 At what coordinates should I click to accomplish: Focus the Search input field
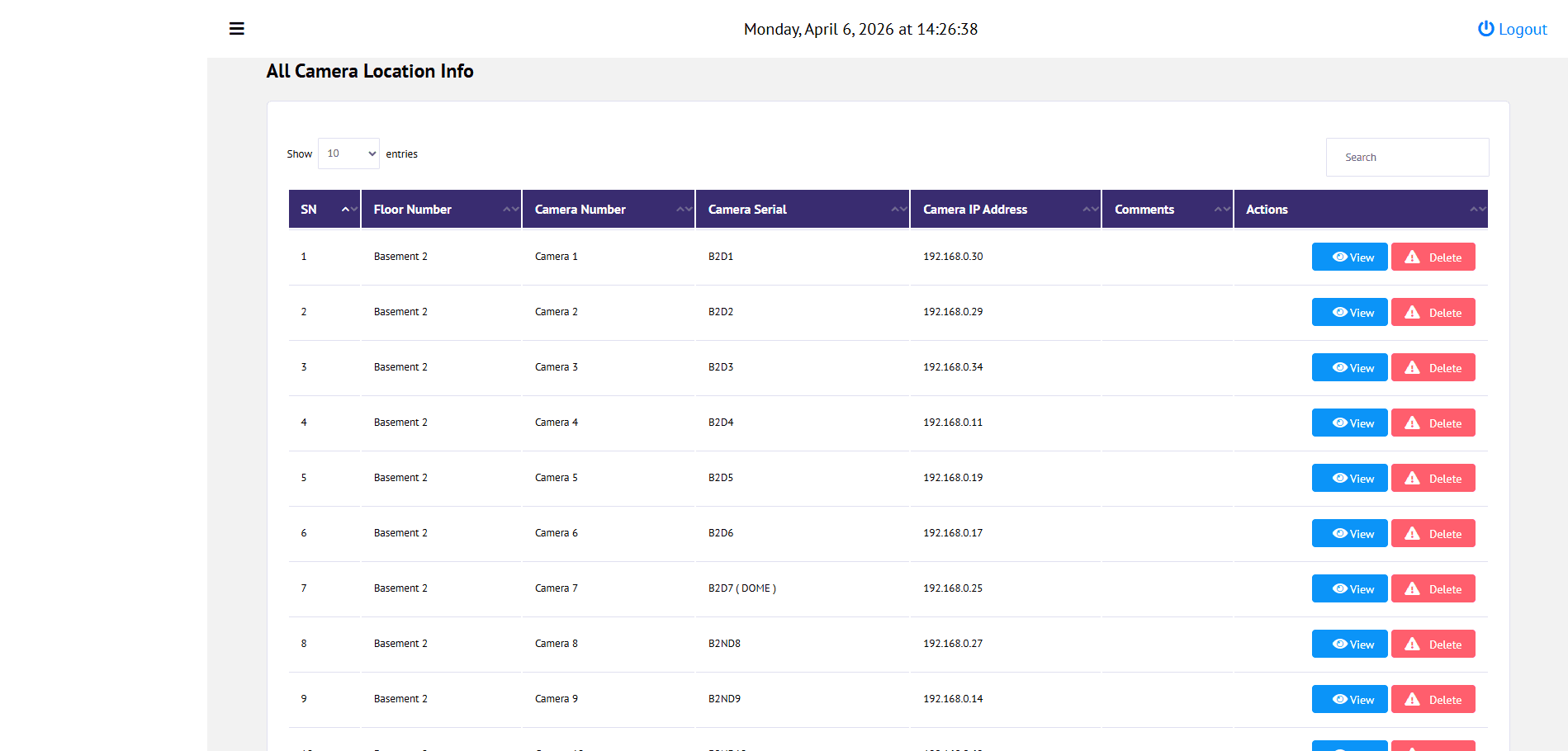(1407, 157)
